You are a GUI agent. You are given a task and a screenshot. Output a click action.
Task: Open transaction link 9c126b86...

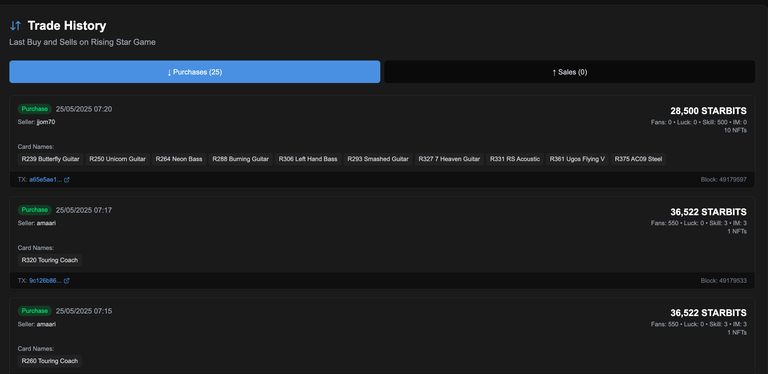(46, 280)
